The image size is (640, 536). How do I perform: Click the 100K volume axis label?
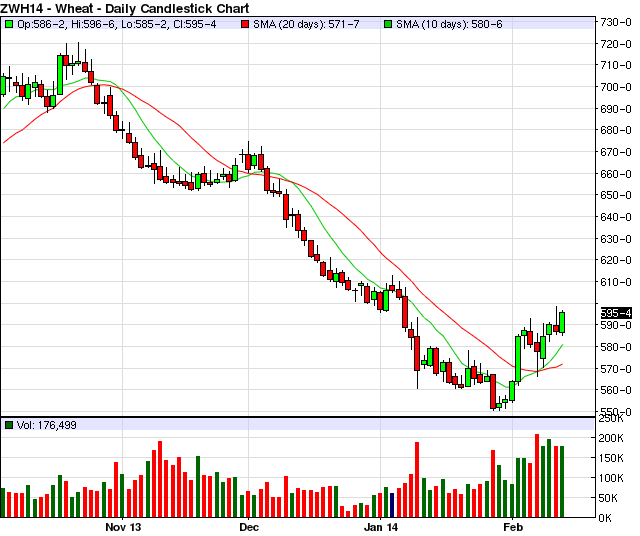(x=611, y=478)
